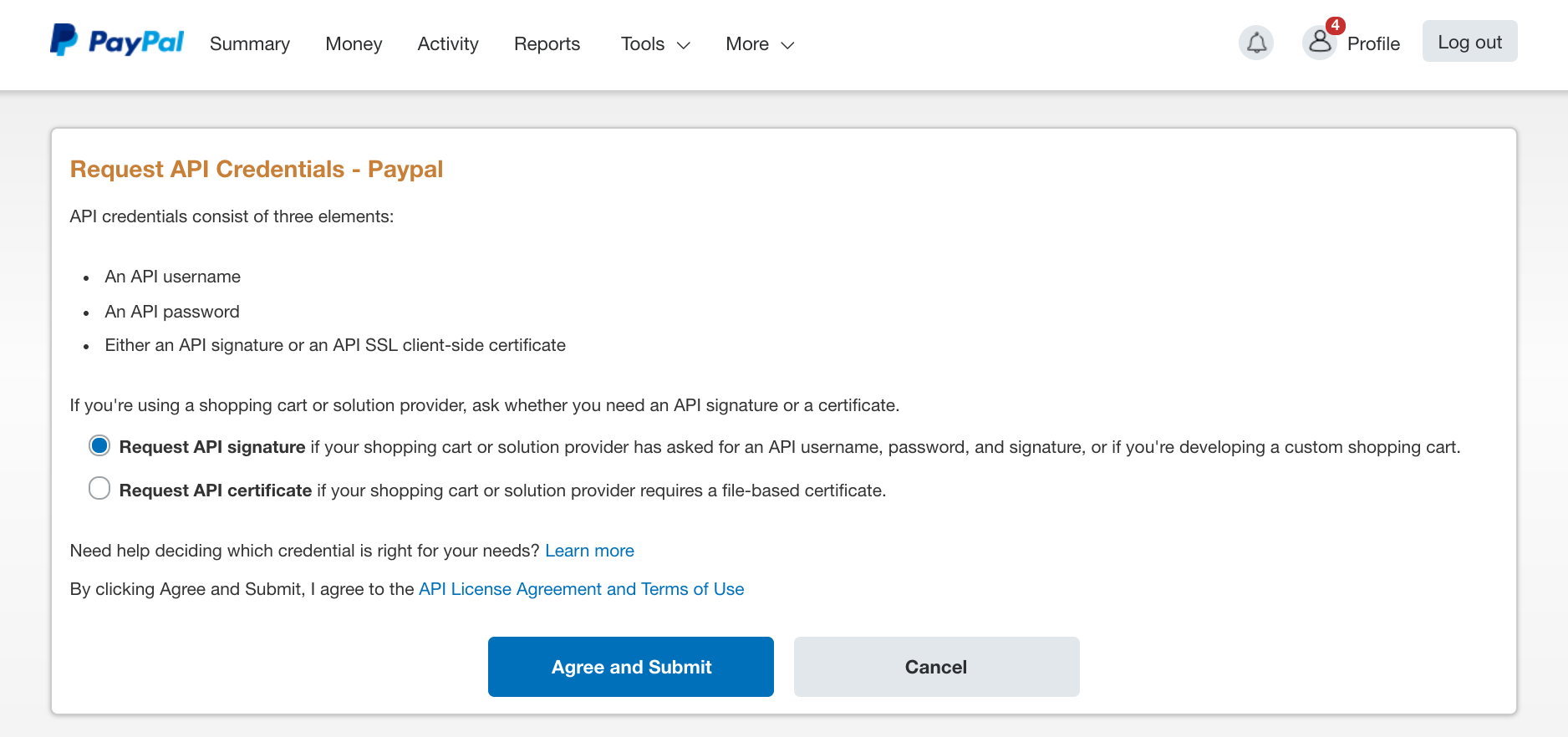Click the 'Either an API signature' bullet text

tap(335, 345)
